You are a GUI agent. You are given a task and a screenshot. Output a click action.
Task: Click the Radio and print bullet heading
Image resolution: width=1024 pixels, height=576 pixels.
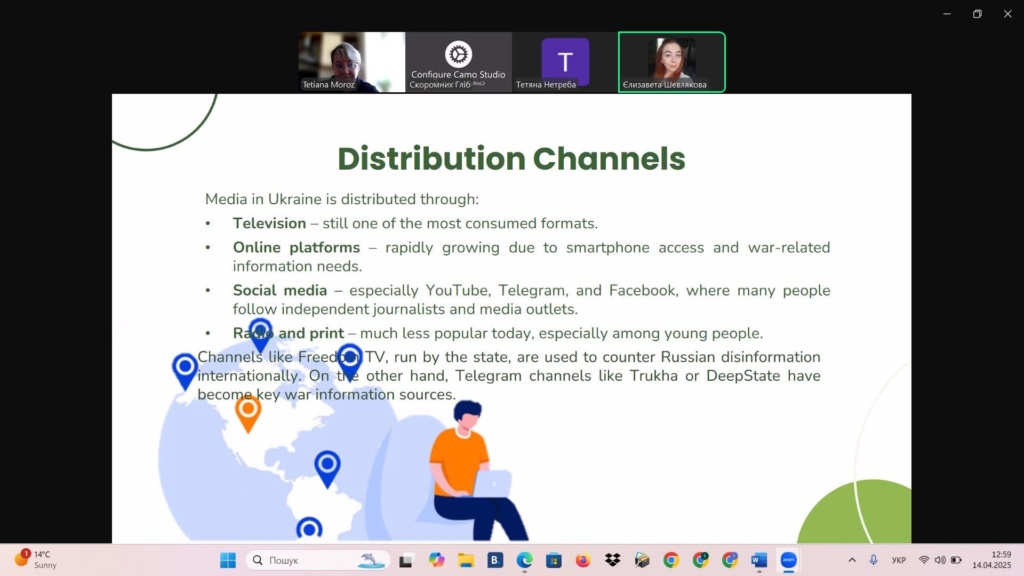288,333
